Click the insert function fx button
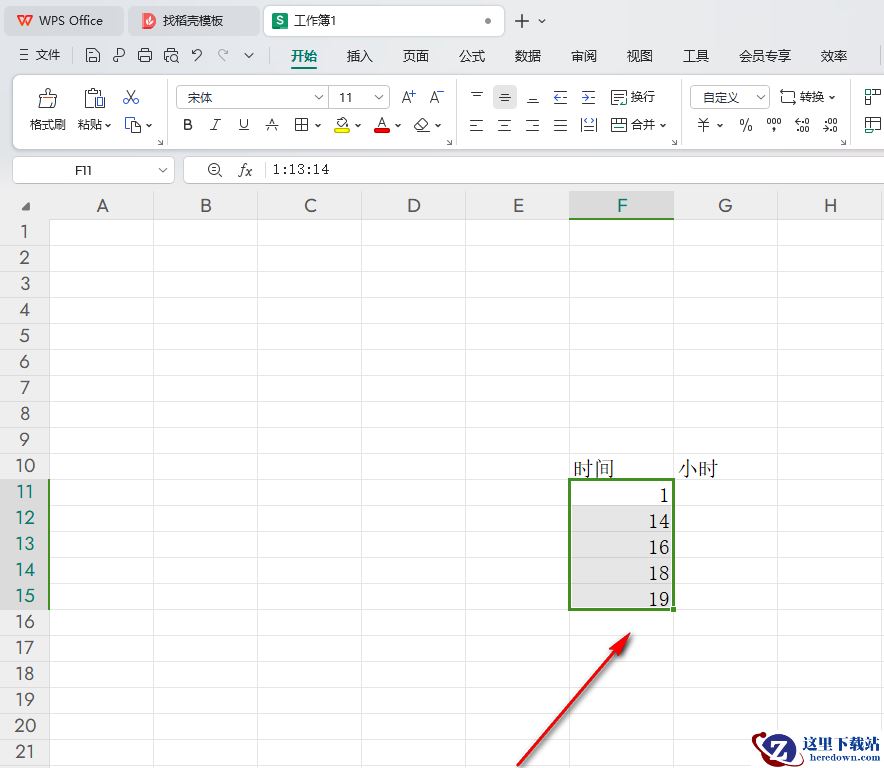The image size is (884, 768). [245, 170]
